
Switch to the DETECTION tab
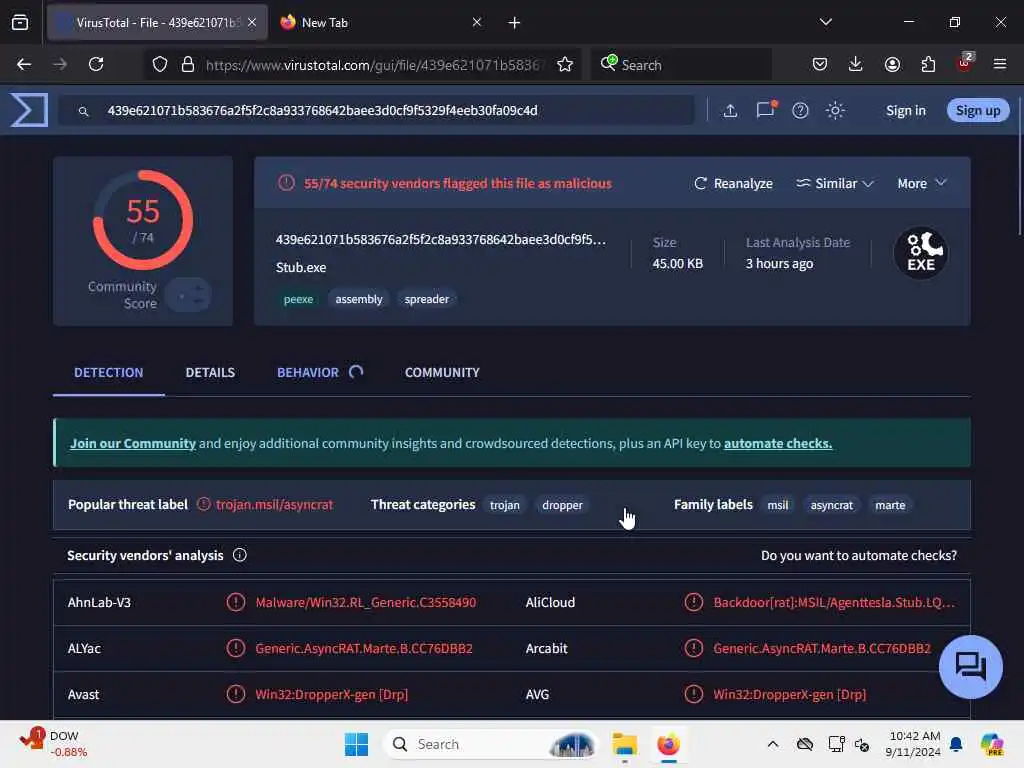pyautogui.click(x=108, y=372)
